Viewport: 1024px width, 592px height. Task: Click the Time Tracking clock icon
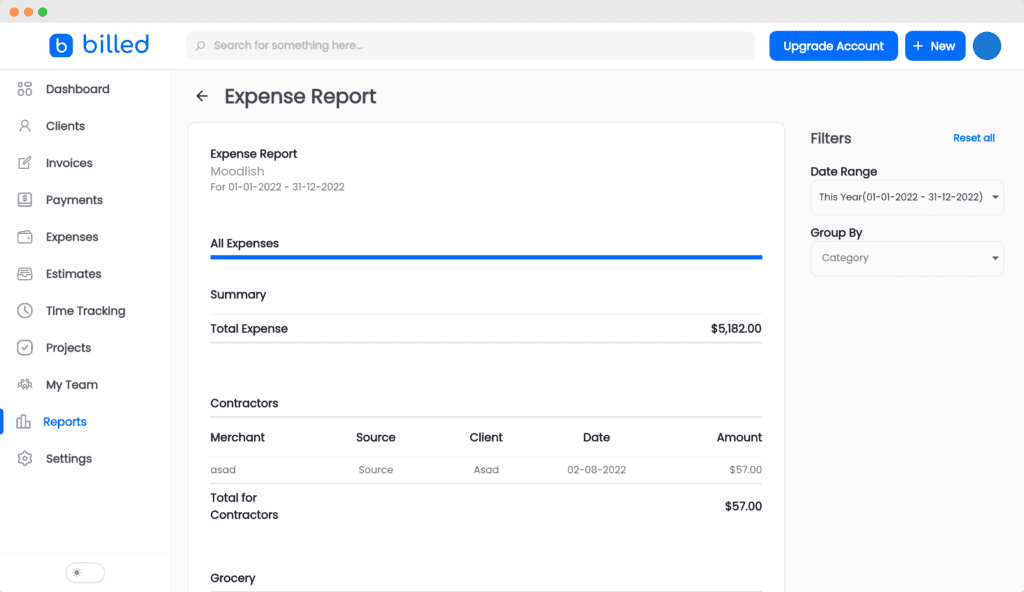[24, 310]
